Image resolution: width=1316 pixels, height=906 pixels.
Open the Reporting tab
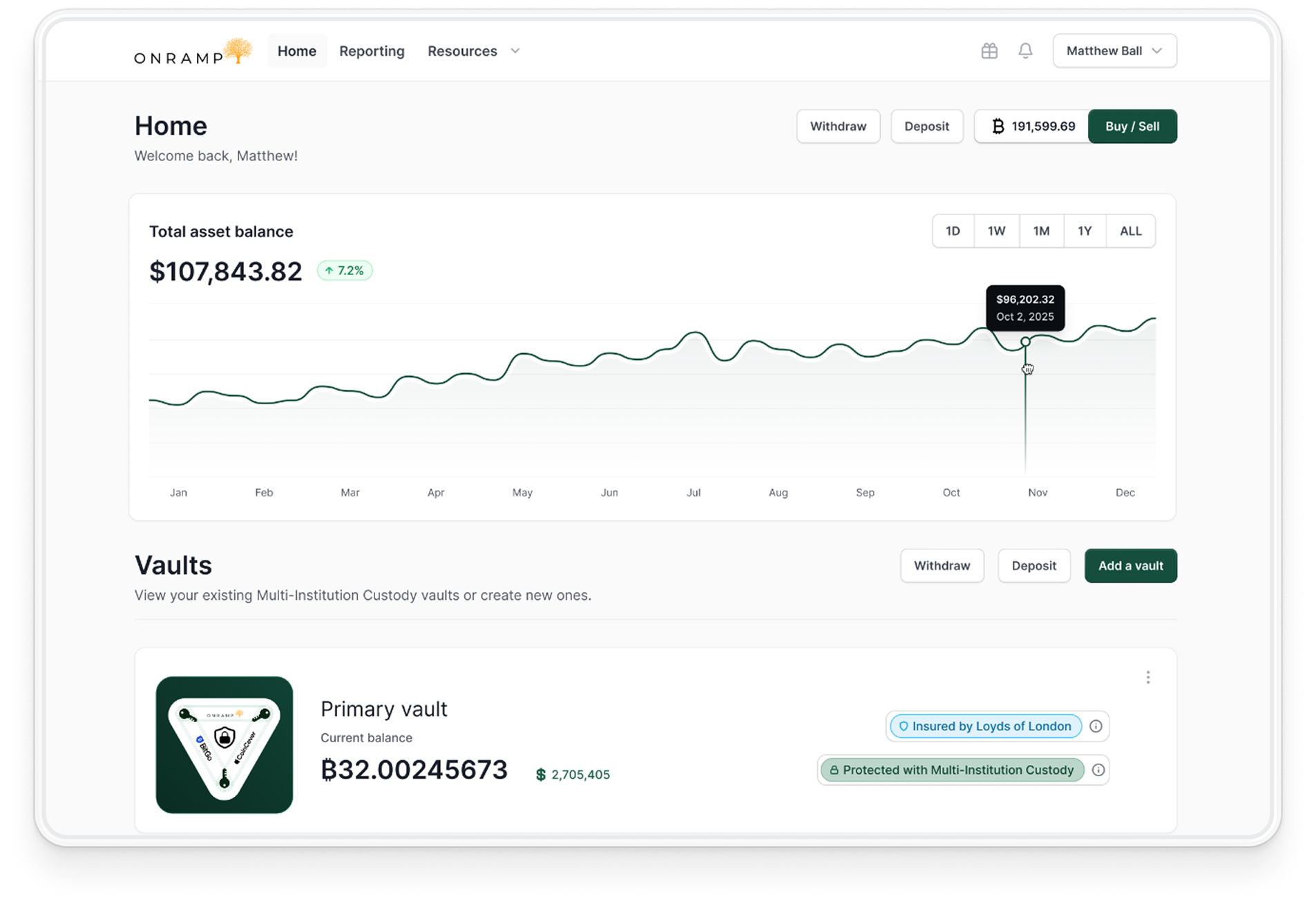pyautogui.click(x=372, y=51)
